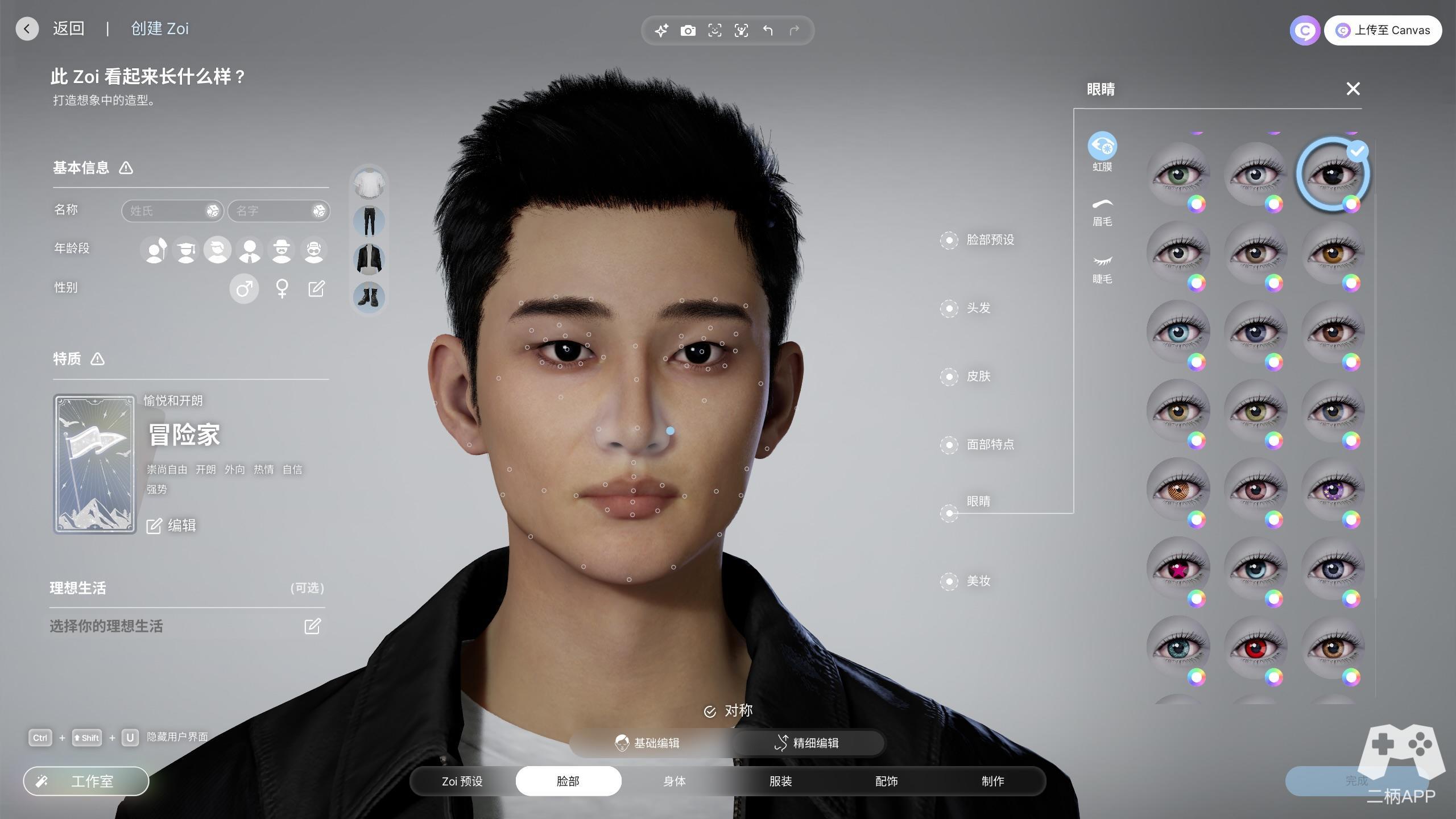Click the sparkle AI icon in top toolbar
Image resolution: width=1456 pixels, height=819 pixels.
pyautogui.click(x=661, y=31)
